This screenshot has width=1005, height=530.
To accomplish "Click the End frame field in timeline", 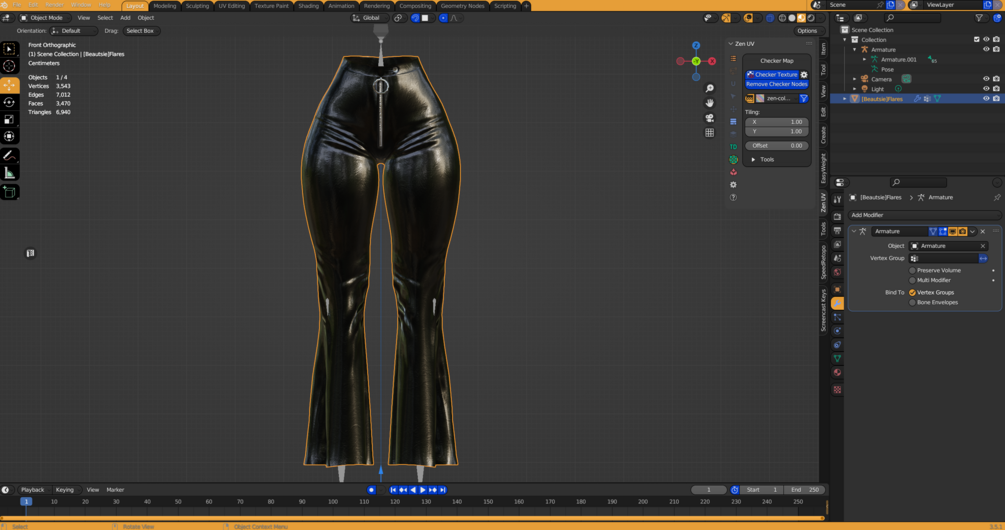I will (x=805, y=490).
